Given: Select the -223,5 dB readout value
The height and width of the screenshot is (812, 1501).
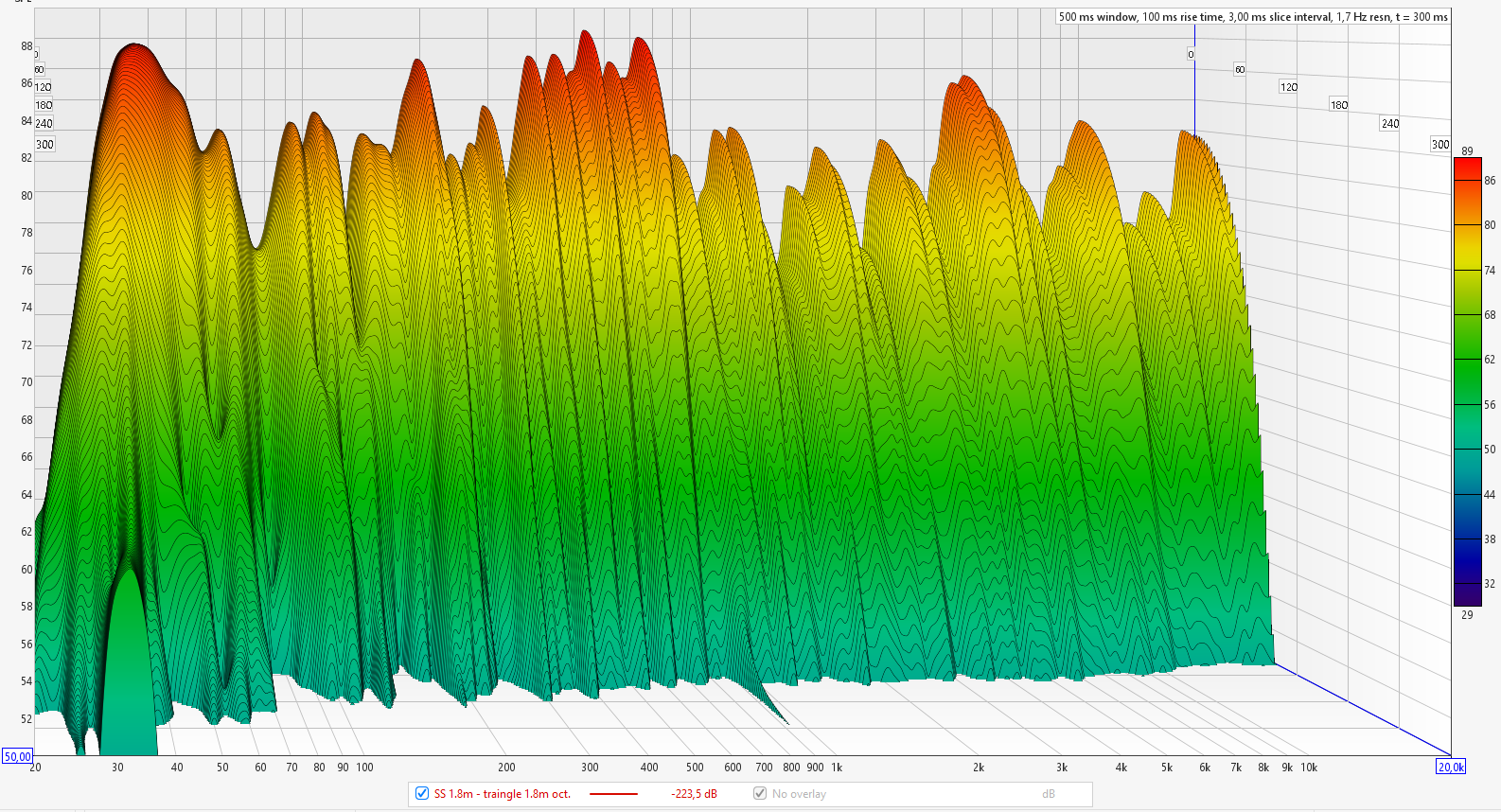Looking at the screenshot, I should click(694, 794).
